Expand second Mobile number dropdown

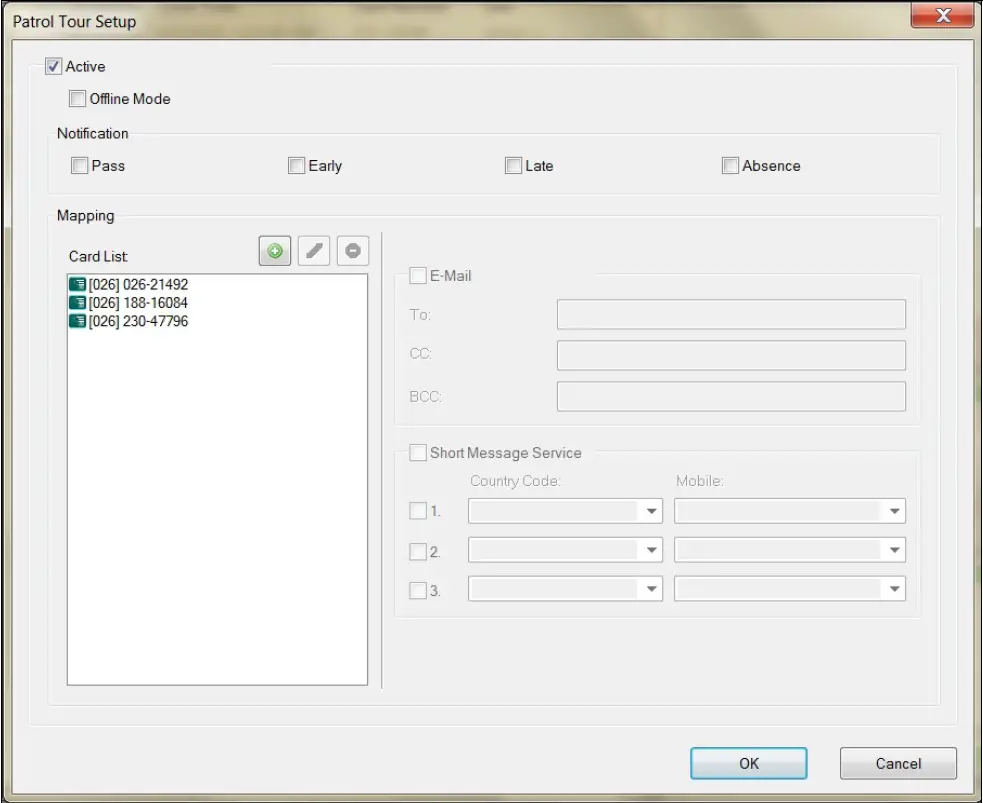pos(894,551)
